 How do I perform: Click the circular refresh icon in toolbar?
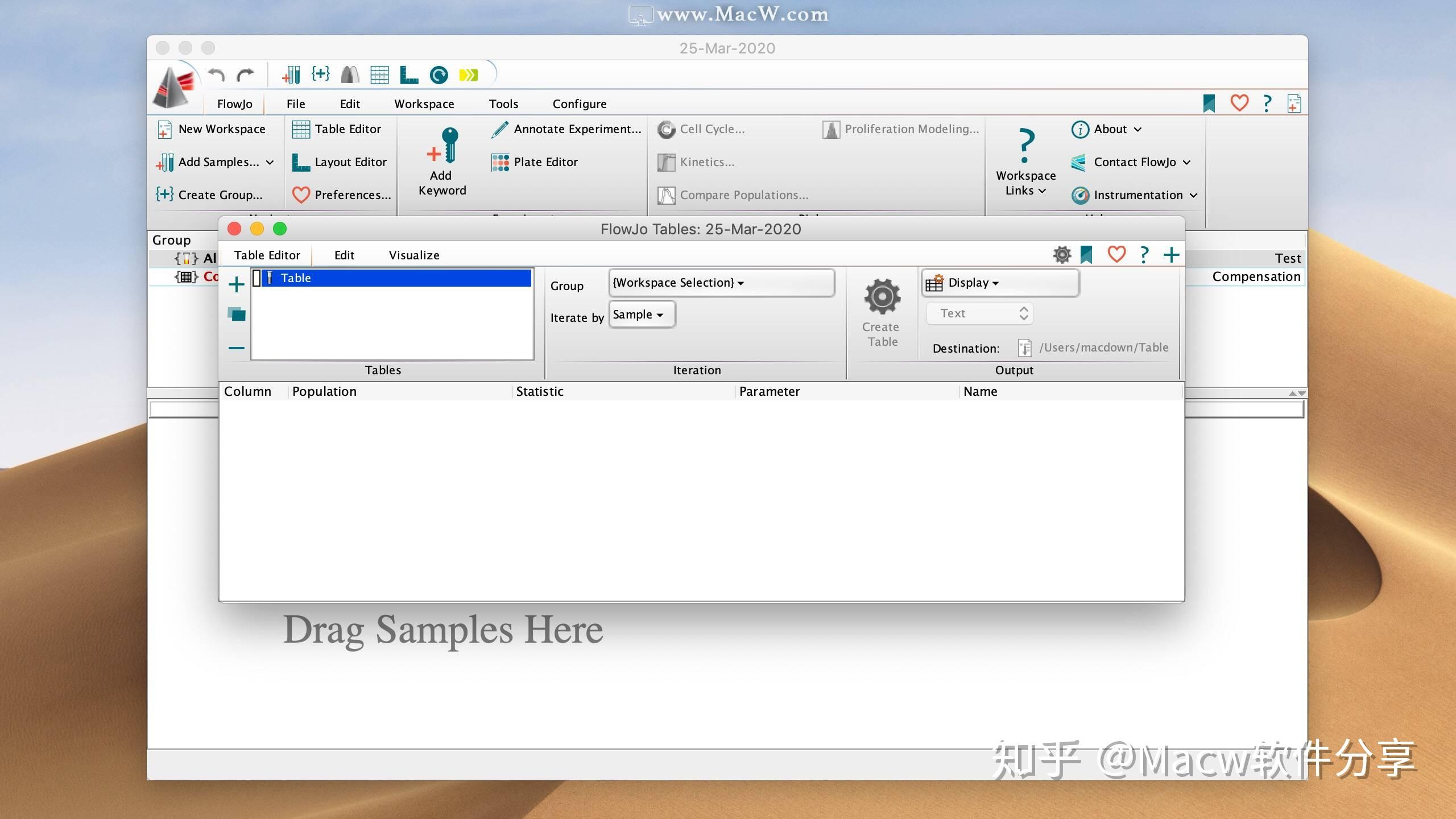click(x=438, y=74)
